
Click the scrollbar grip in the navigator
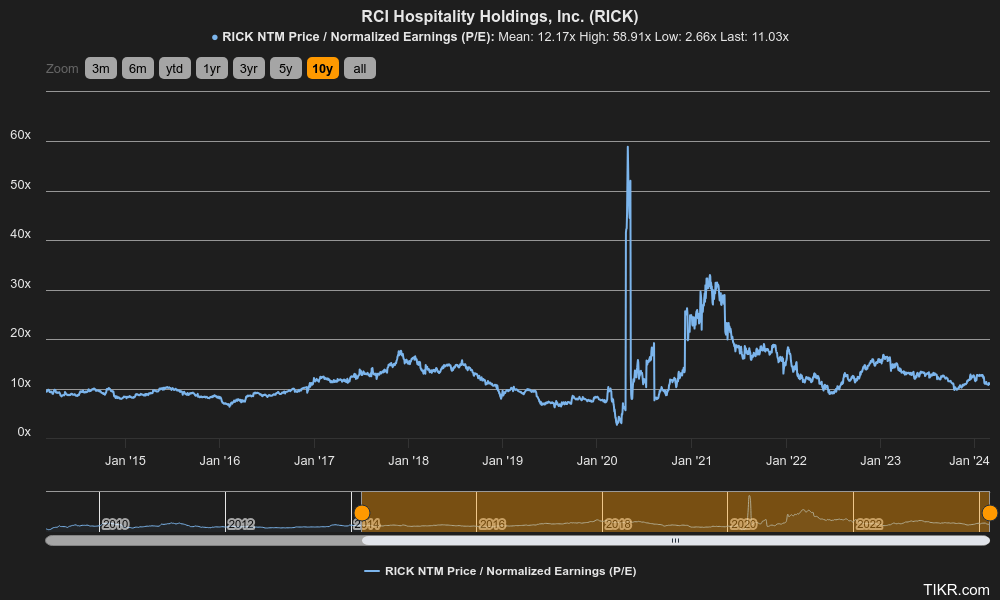tap(675, 541)
